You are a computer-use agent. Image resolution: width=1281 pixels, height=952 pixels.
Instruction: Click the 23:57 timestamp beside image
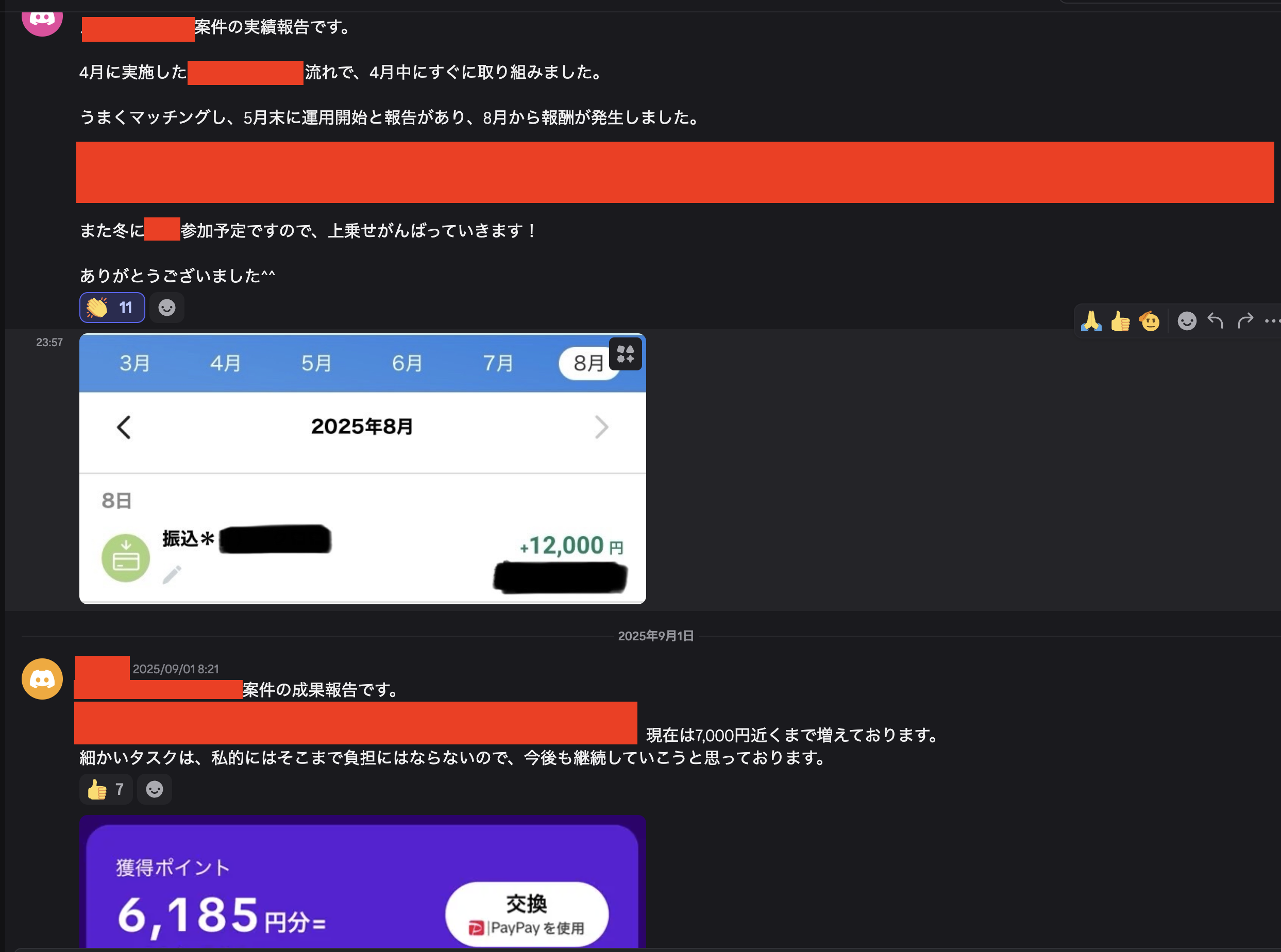(x=49, y=342)
